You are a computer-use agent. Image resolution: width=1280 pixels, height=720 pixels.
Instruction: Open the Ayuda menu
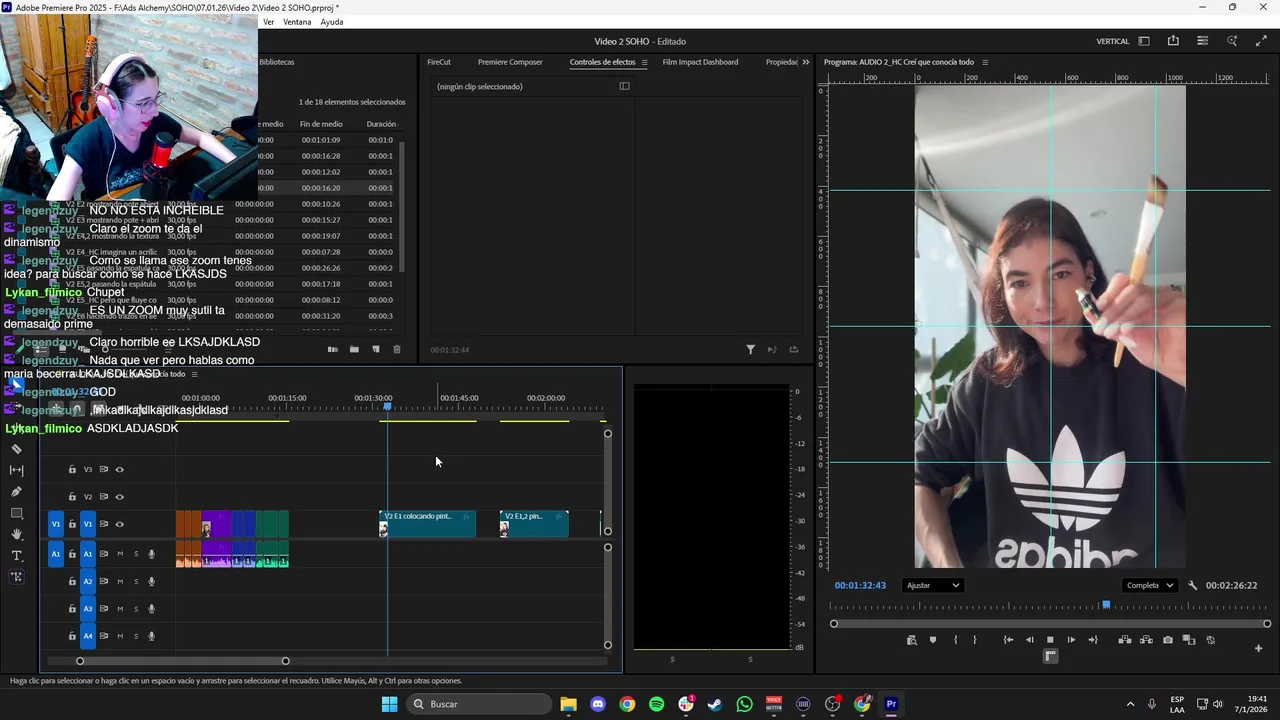[x=332, y=22]
